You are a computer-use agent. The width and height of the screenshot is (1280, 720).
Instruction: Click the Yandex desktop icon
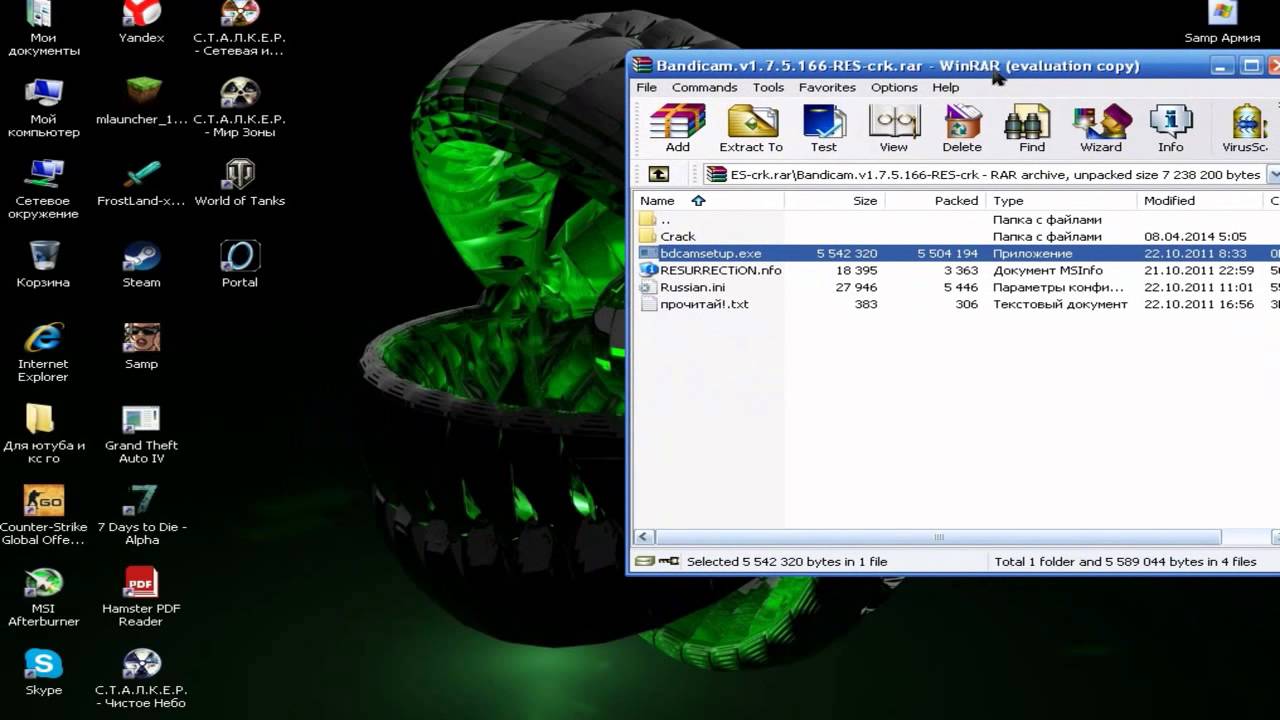(x=141, y=23)
